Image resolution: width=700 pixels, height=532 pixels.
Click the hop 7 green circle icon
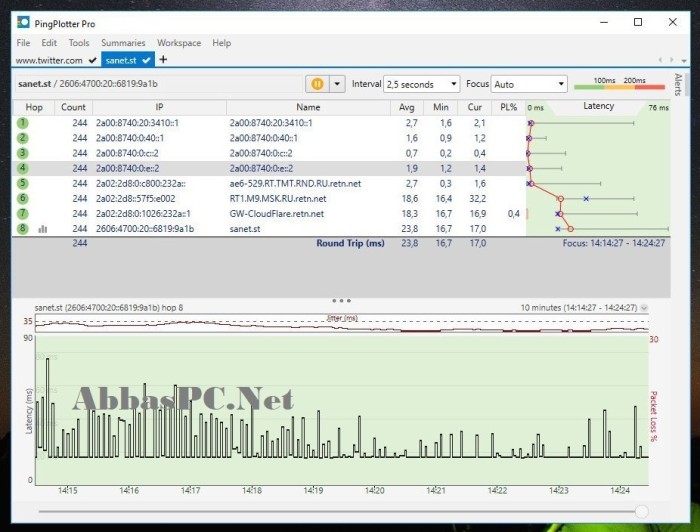coord(22,214)
